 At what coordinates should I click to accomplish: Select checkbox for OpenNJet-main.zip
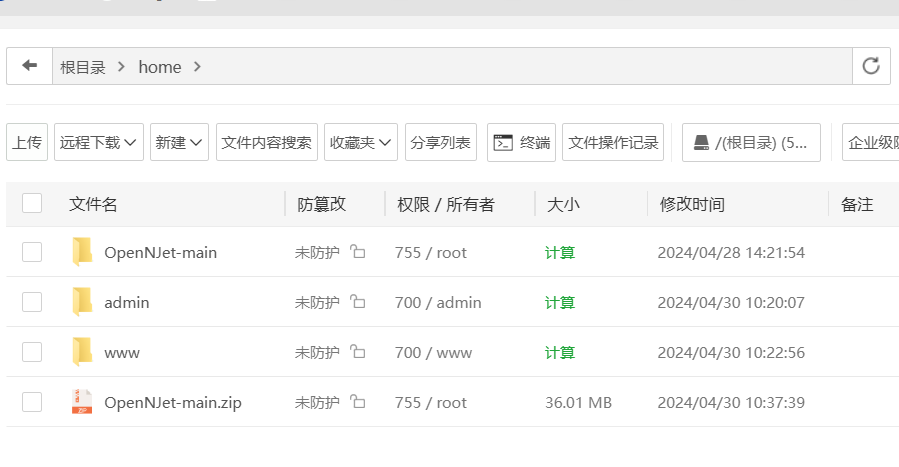pos(32,402)
